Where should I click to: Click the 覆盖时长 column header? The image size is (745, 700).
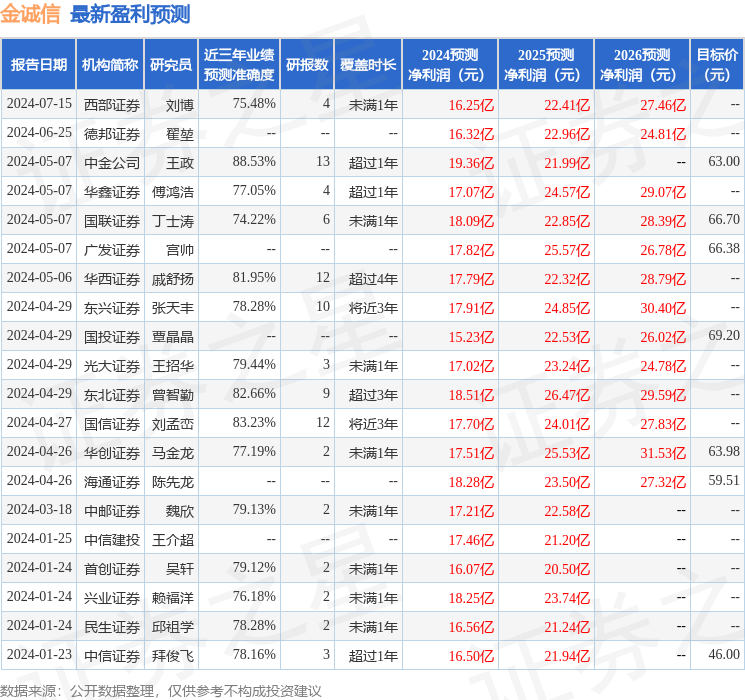coord(368,65)
